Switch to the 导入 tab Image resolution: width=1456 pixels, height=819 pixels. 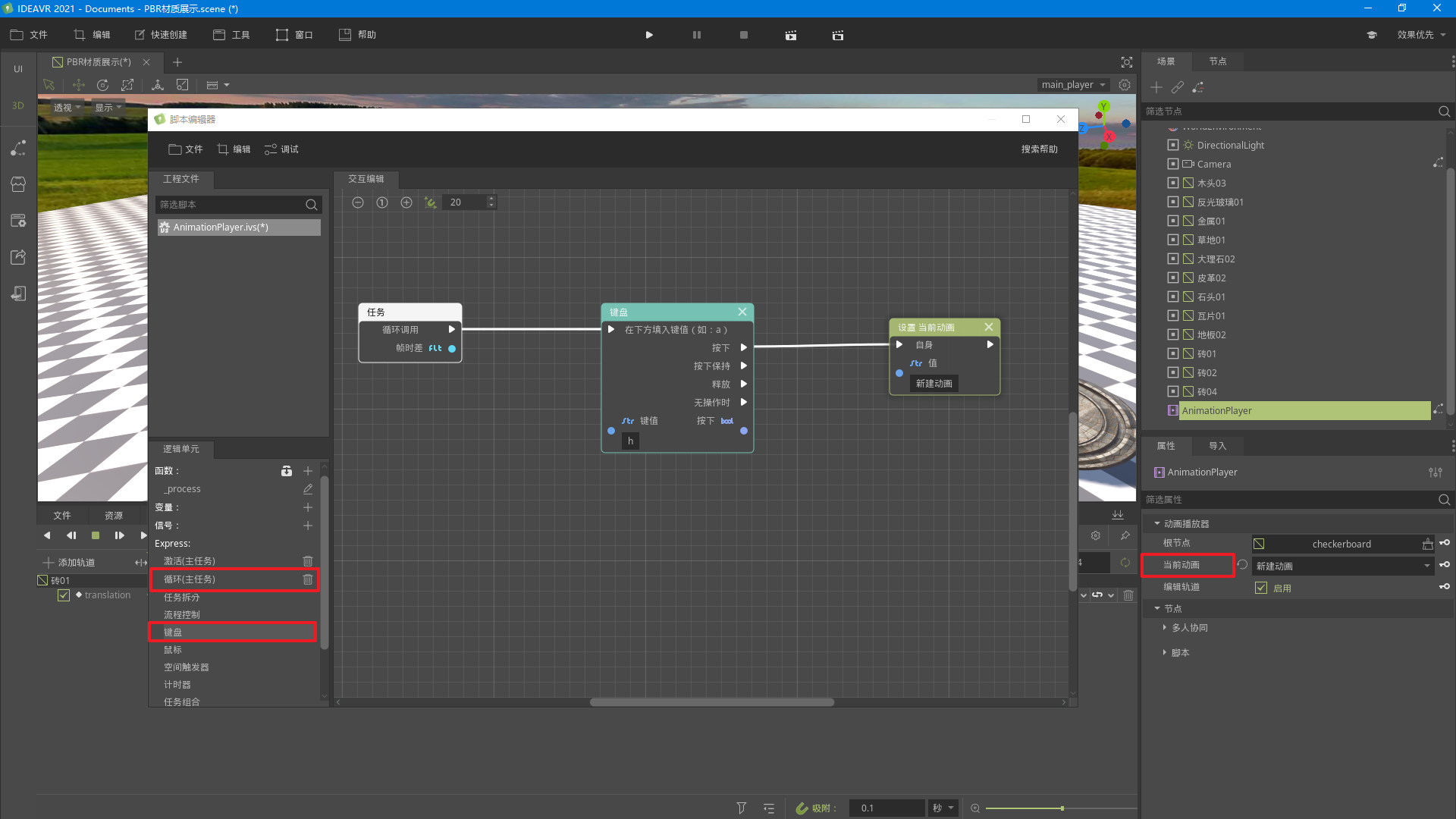1218,446
